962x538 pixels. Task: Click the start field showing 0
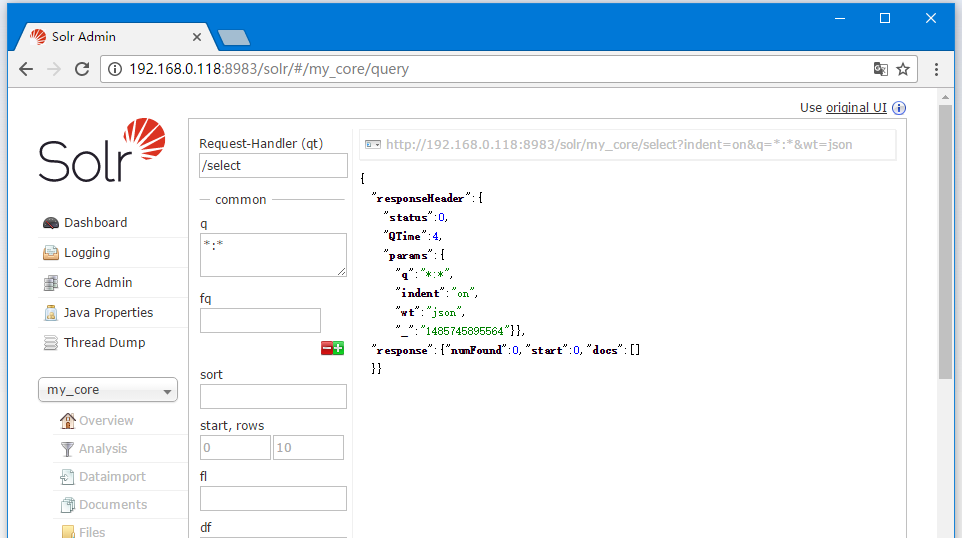point(235,448)
